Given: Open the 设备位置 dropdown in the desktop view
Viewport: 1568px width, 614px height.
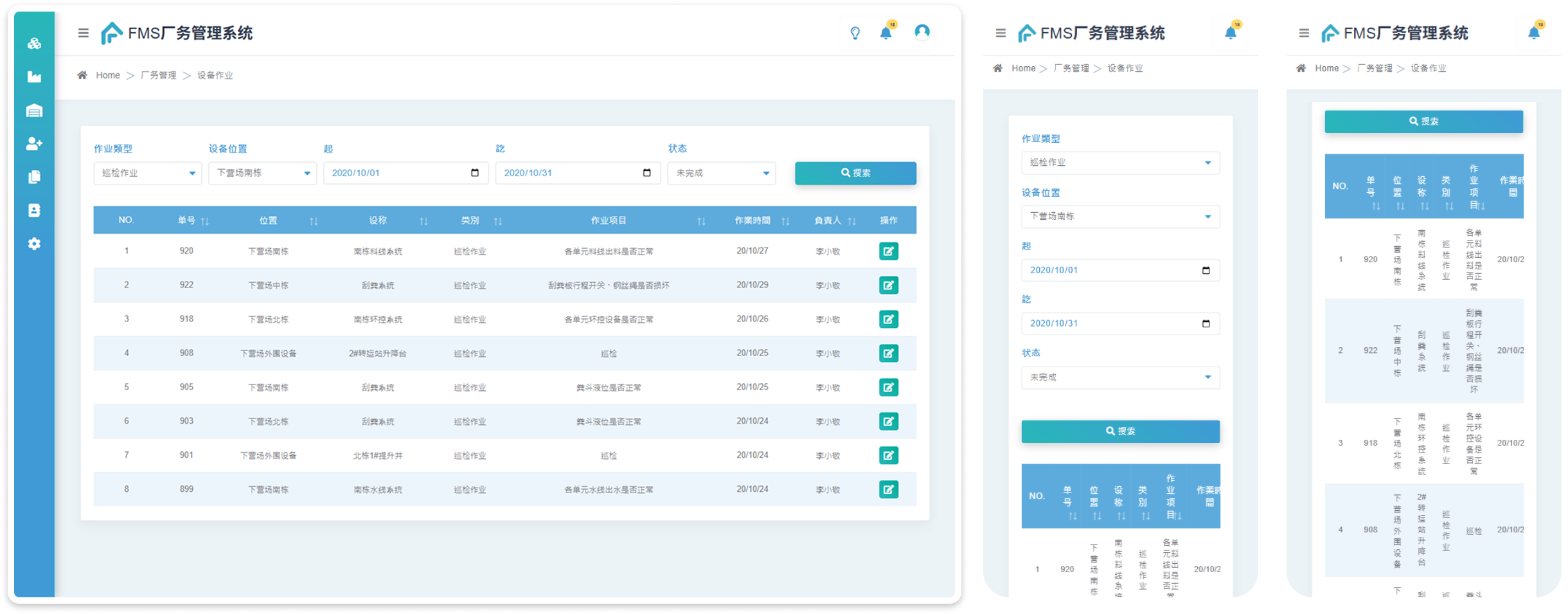Looking at the screenshot, I should (262, 173).
